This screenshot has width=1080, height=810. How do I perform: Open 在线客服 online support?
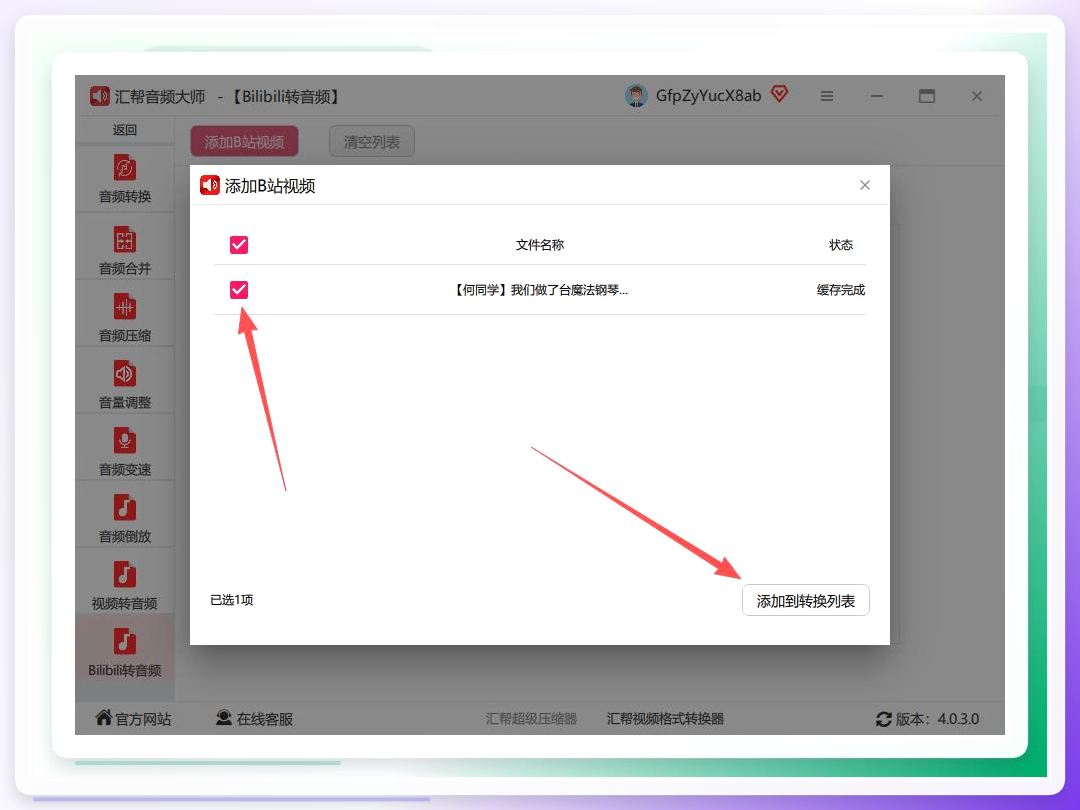pyautogui.click(x=255, y=718)
